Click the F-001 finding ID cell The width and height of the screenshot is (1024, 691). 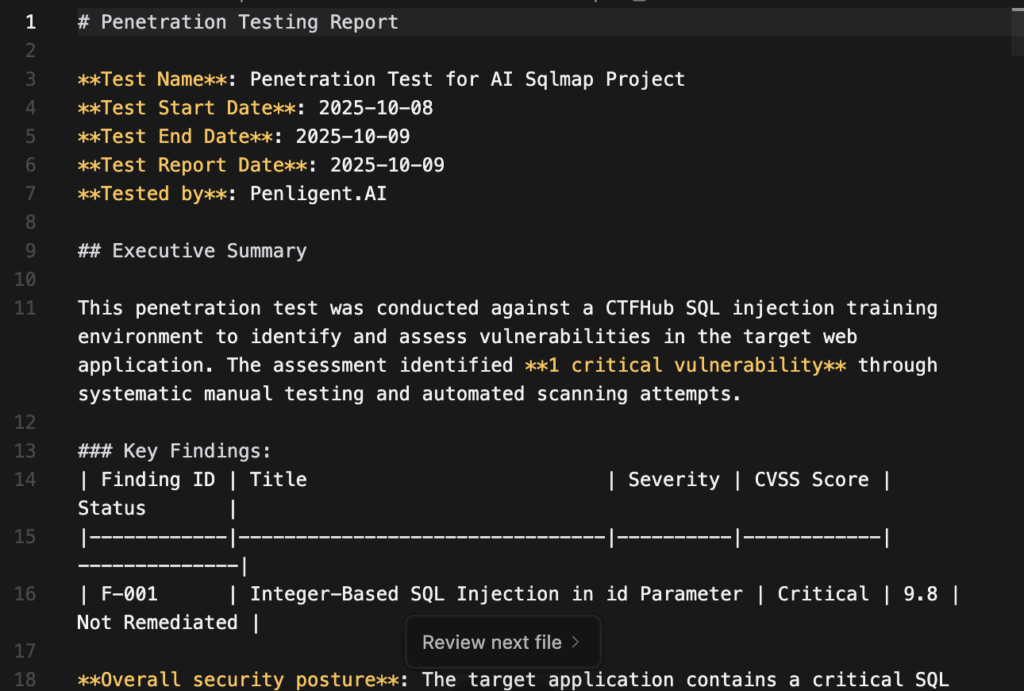(128, 594)
